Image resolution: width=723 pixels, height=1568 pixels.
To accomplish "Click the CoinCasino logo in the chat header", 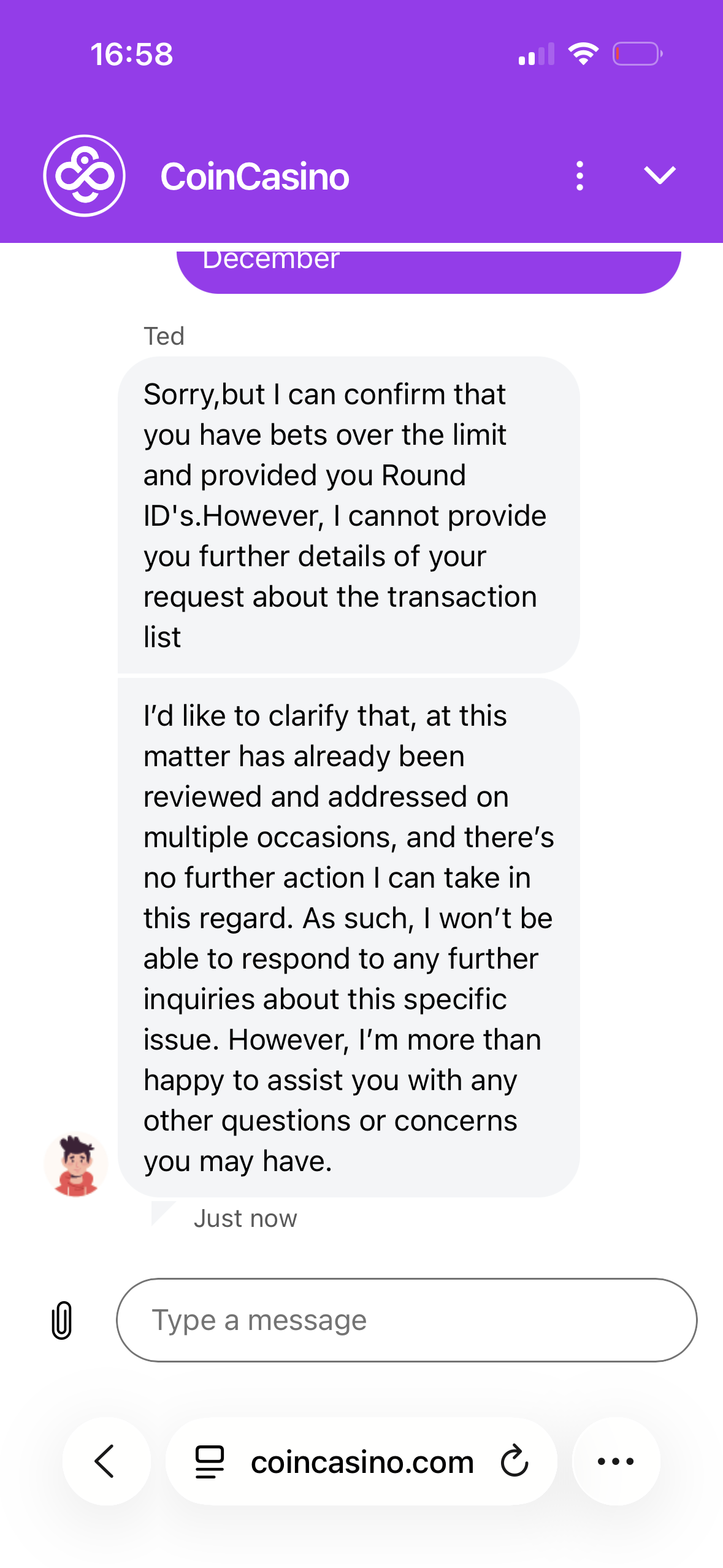I will (x=85, y=176).
